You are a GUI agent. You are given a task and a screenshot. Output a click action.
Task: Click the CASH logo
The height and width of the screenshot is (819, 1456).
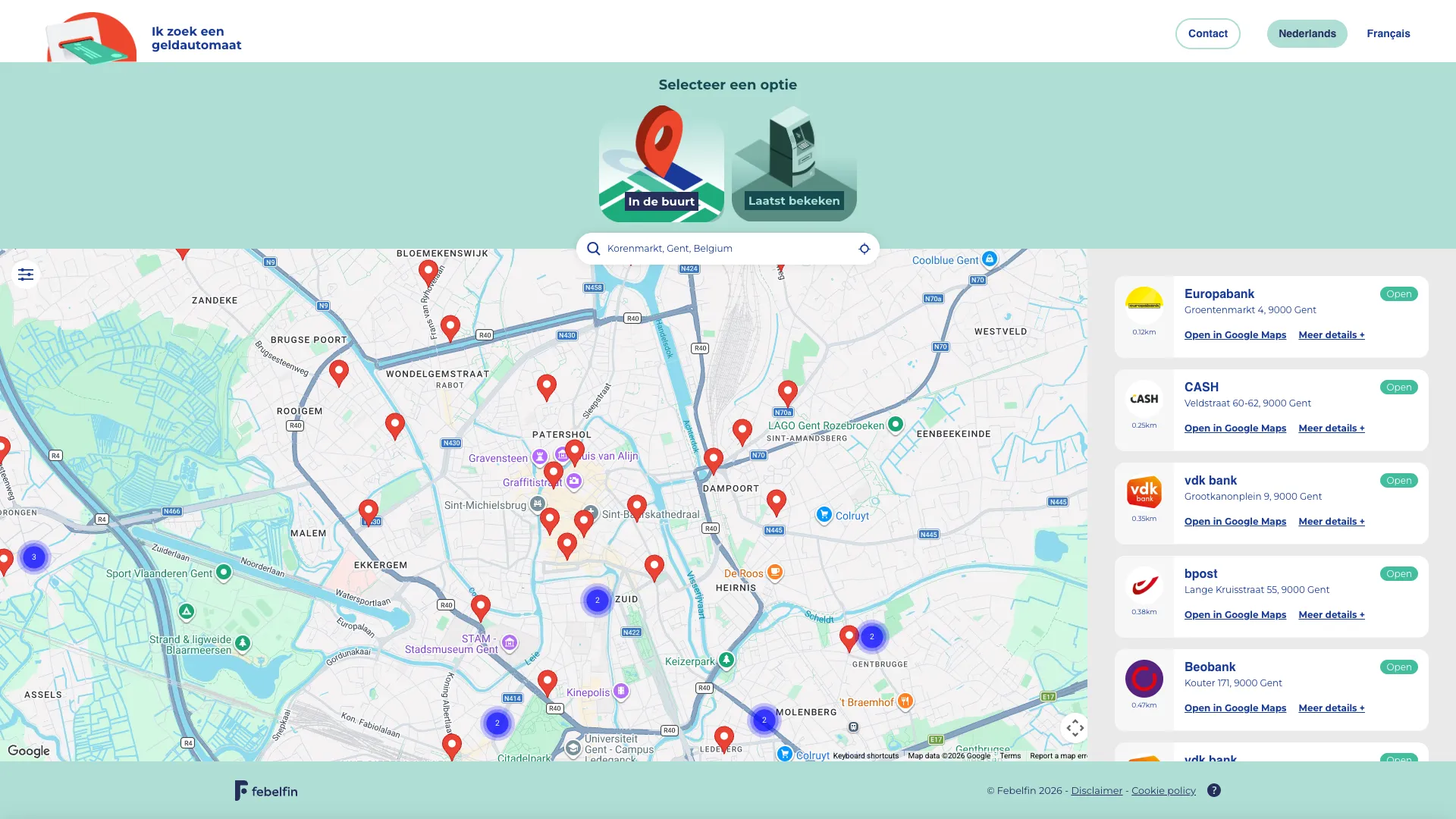coord(1144,398)
